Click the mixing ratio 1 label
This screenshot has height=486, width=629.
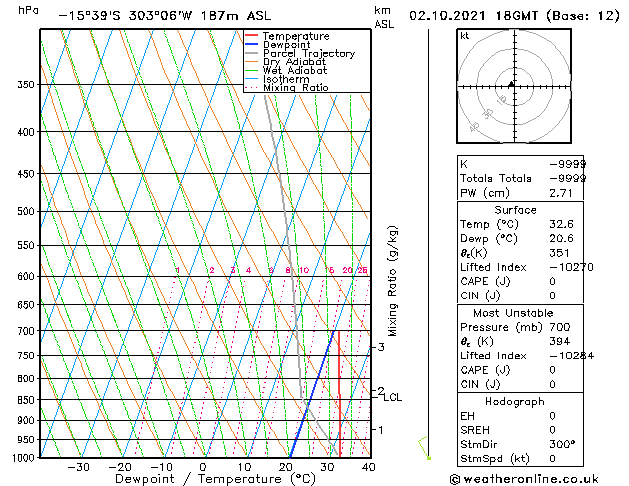(178, 270)
